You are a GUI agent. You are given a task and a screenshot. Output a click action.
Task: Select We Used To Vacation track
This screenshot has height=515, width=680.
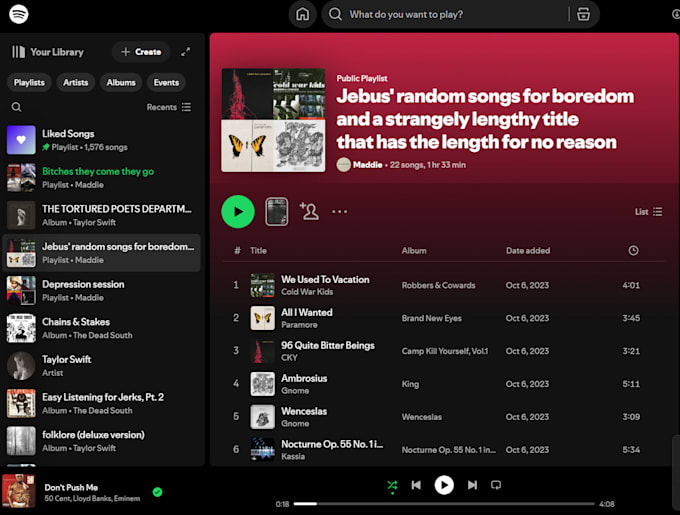coord(444,285)
